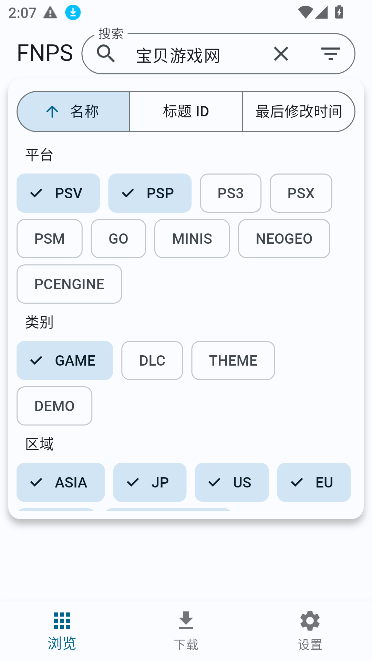Tap the warning triangle in status bar
The height and width of the screenshot is (661, 372).
tap(50, 13)
